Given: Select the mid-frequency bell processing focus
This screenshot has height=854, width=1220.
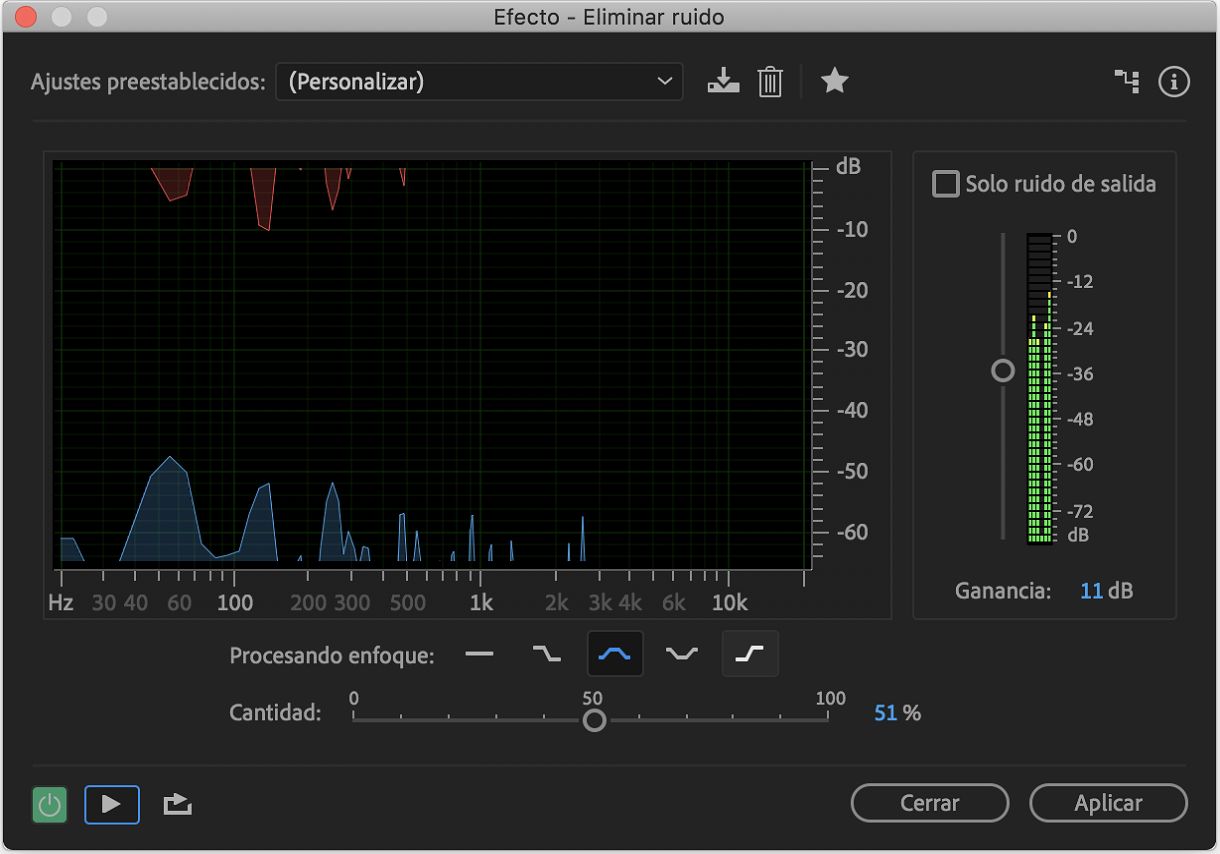Looking at the screenshot, I should pos(615,653).
